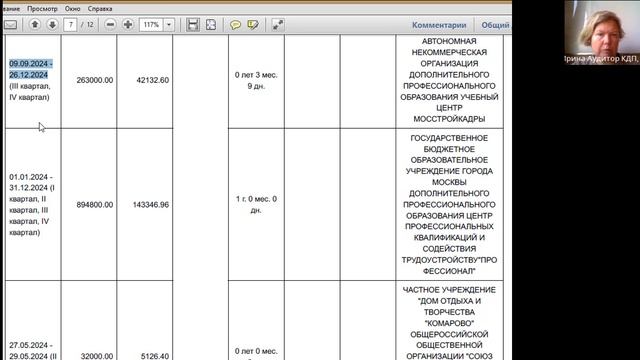This screenshot has width=640, height=360.
Task: Open the Справка menu
Action: tap(100, 9)
